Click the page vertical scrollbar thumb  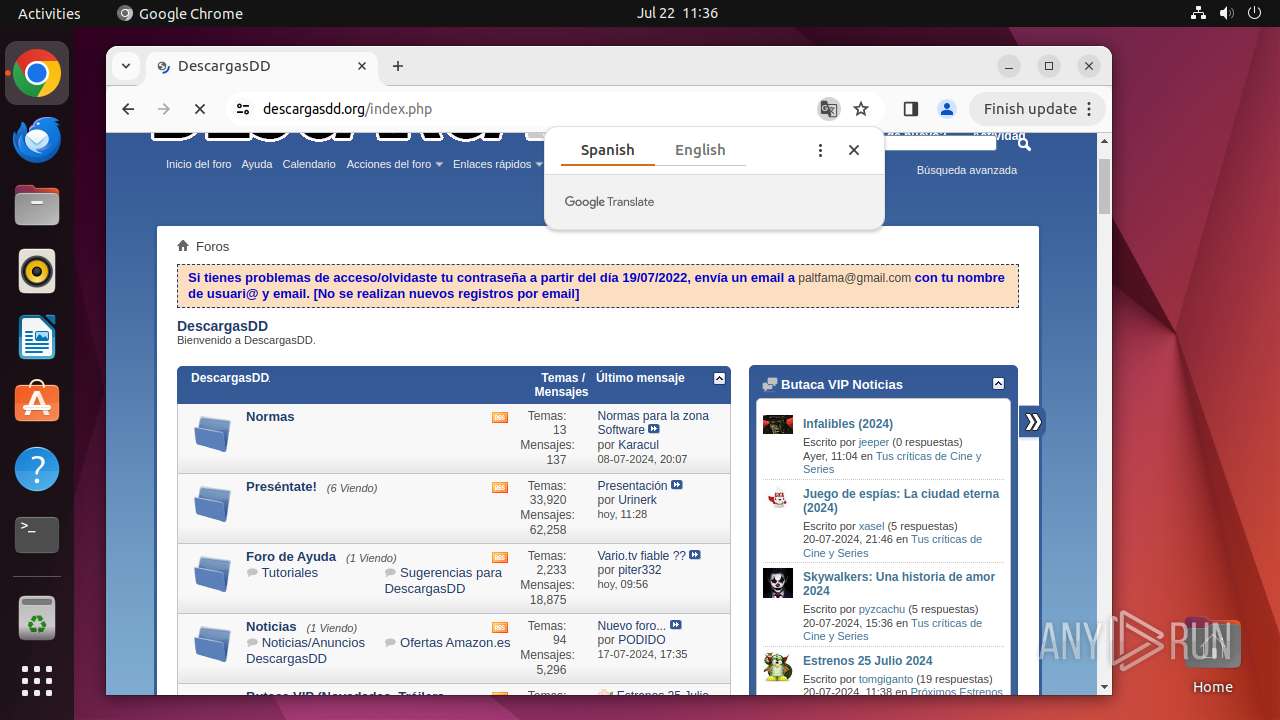pyautogui.click(x=1104, y=186)
